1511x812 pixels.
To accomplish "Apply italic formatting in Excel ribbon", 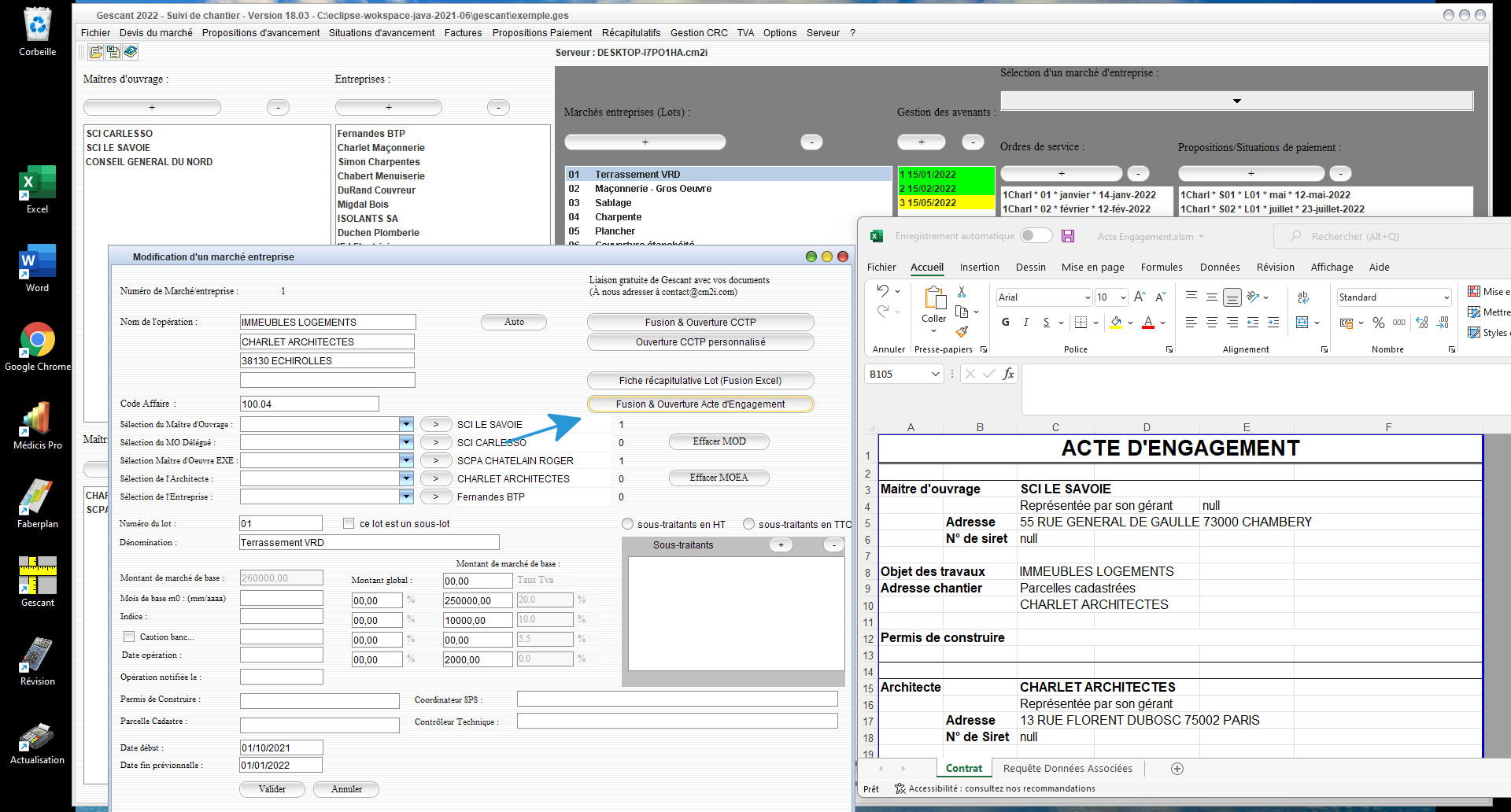I will (x=1026, y=322).
